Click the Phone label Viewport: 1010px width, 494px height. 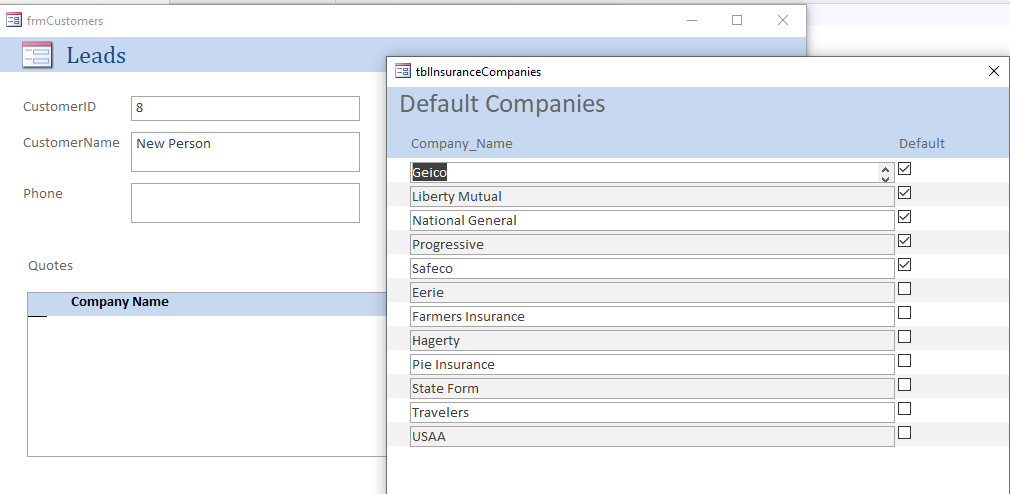pyautogui.click(x=43, y=194)
